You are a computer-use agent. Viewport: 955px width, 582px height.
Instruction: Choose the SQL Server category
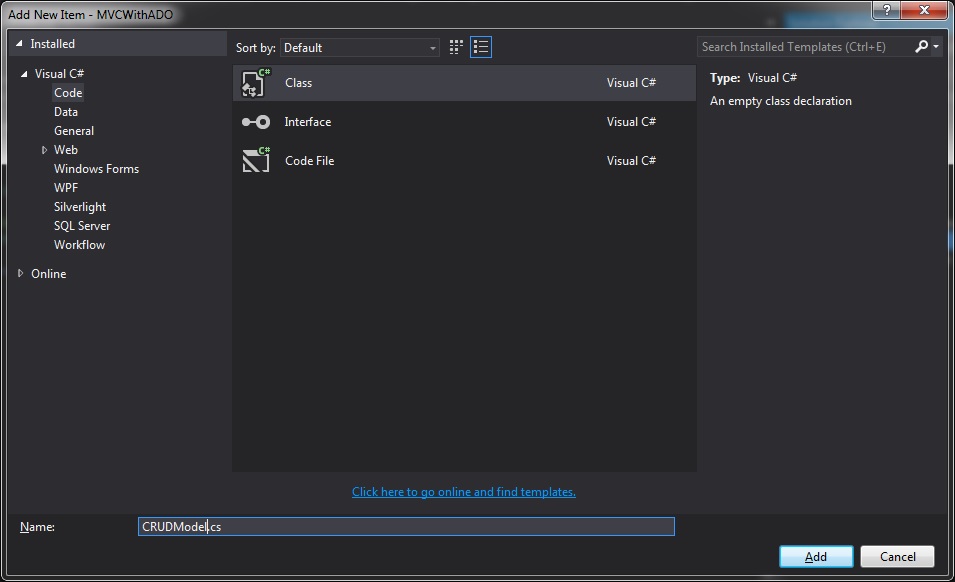[82, 226]
